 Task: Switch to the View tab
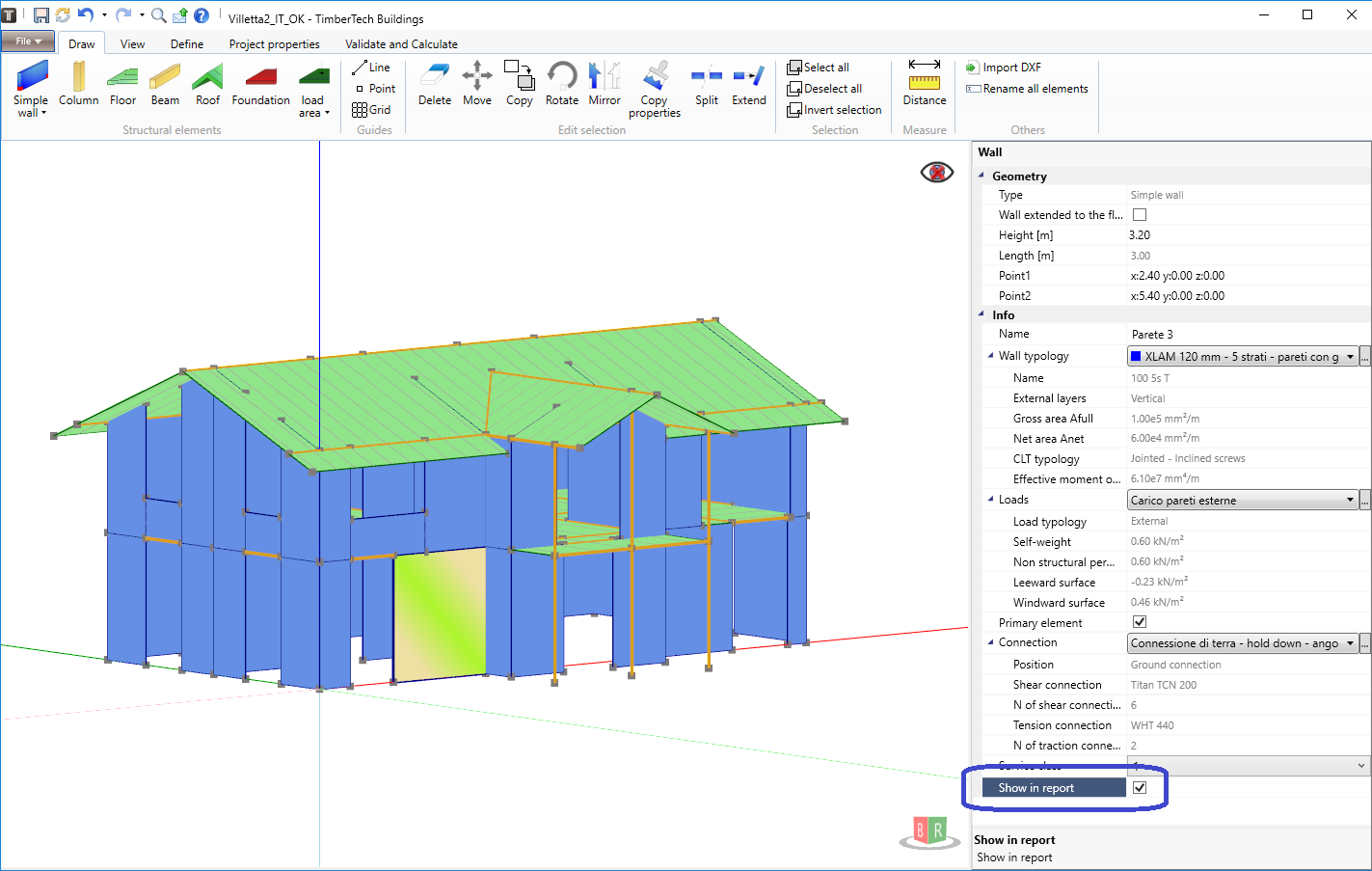coord(133,43)
